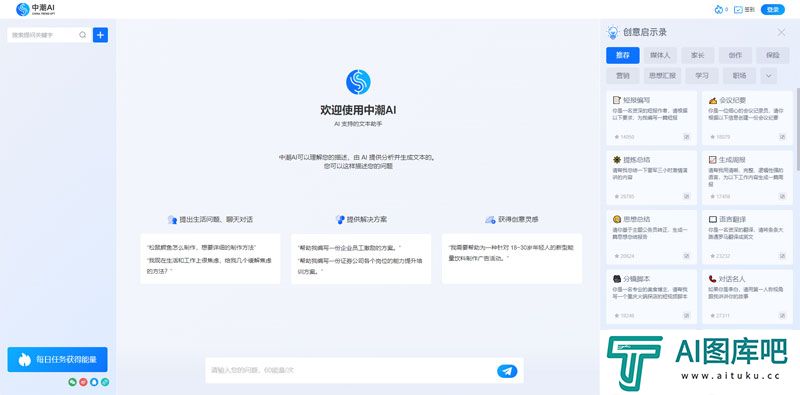Click the 松鼠鳜鱼 recipe example prompt
800x395 pixels.
click(x=201, y=247)
